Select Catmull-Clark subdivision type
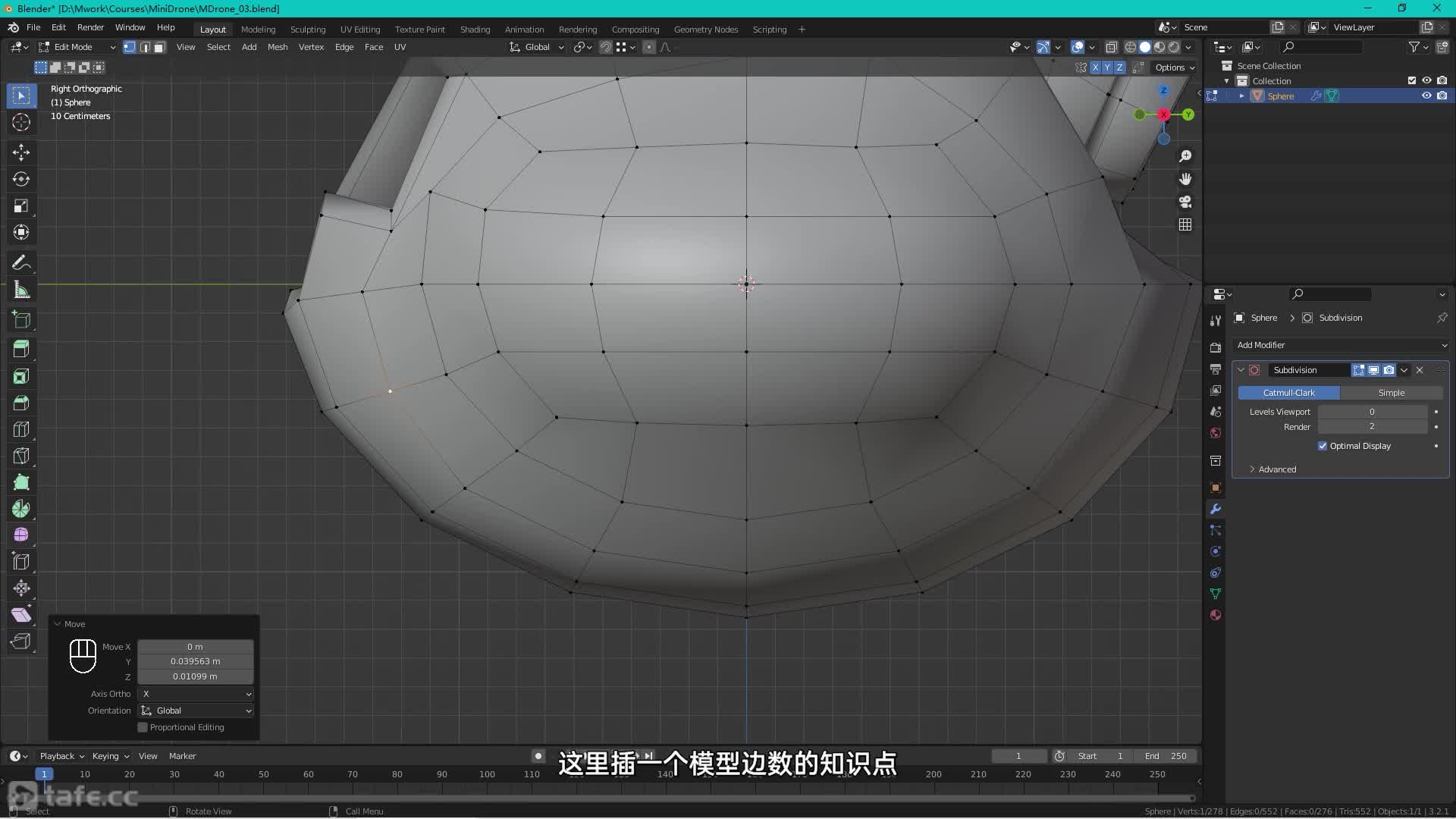The height and width of the screenshot is (819, 1456). click(x=1288, y=393)
